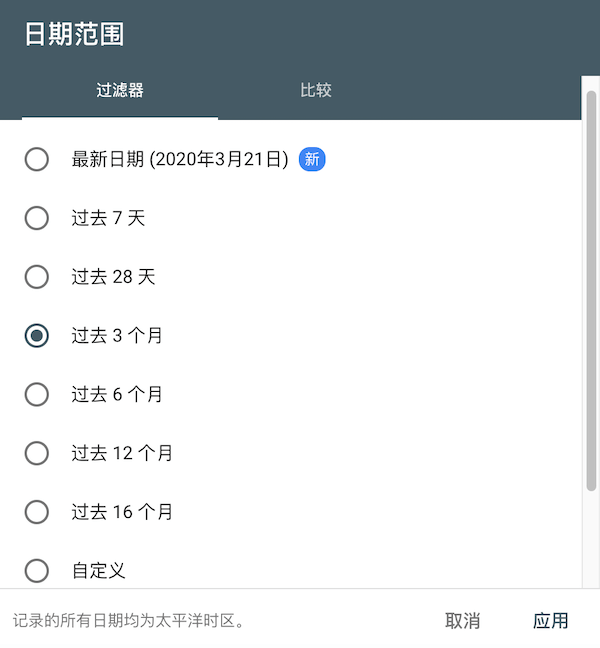Click the selected 过去 3 个月 radio button
This screenshot has height=648, width=600.
pyautogui.click(x=37, y=336)
